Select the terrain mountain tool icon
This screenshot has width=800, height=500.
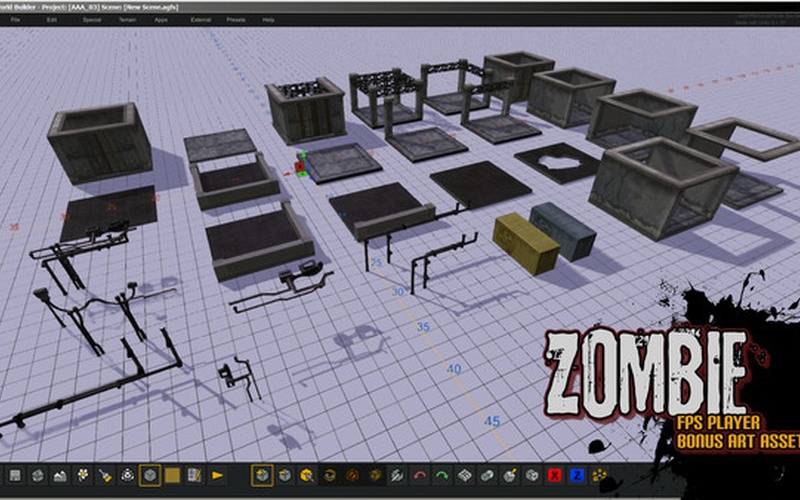pos(59,475)
